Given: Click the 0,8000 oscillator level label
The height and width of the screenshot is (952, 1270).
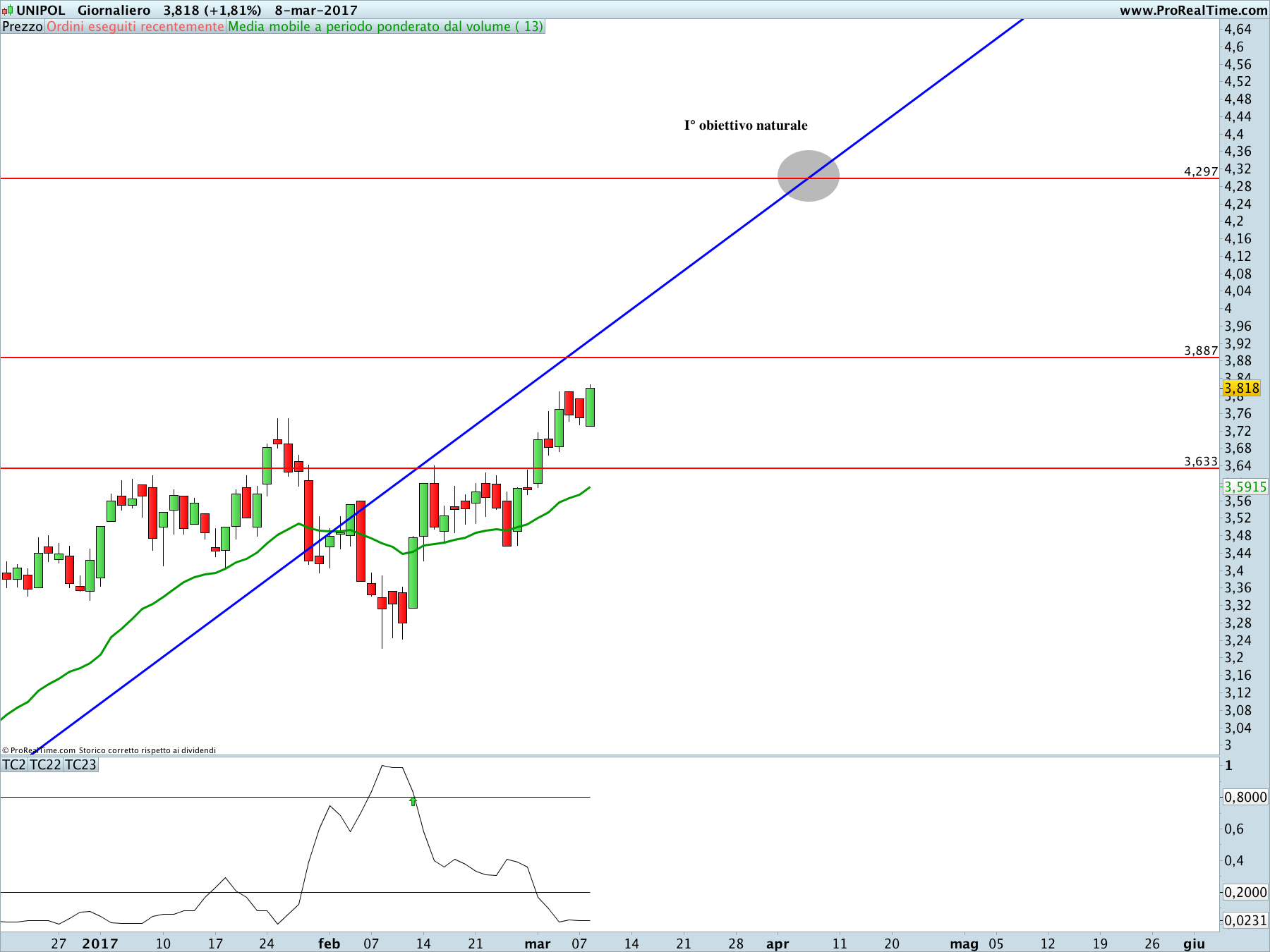Looking at the screenshot, I should [x=1245, y=797].
